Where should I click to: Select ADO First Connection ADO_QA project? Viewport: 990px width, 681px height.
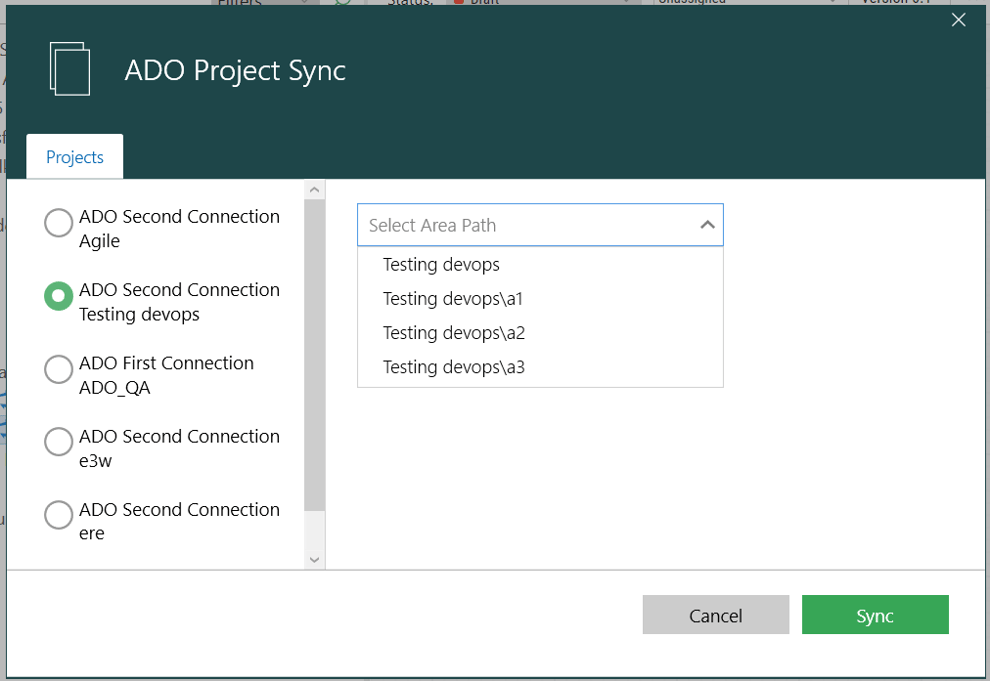click(57, 370)
